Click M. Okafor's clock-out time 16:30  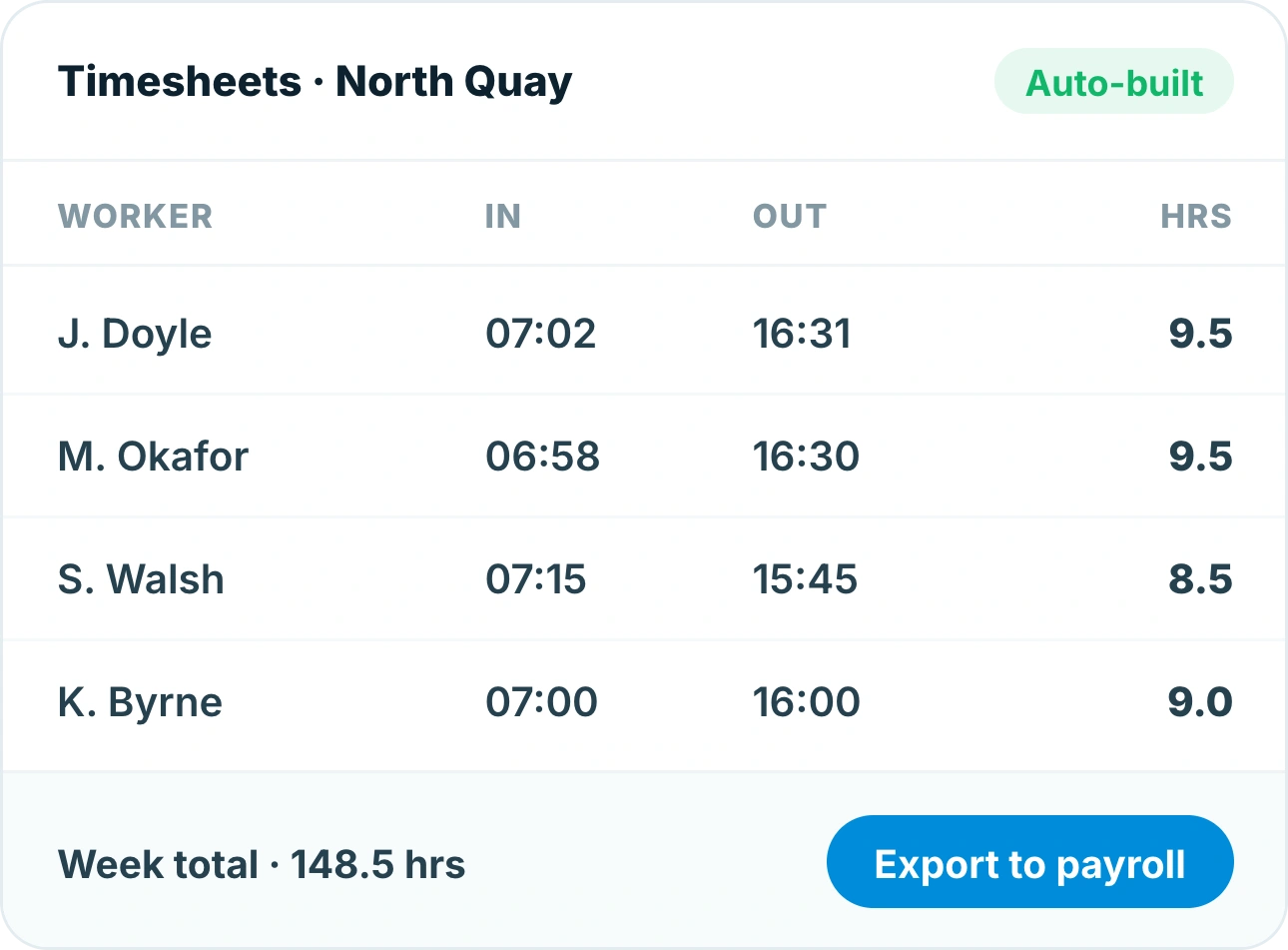pyautogui.click(x=806, y=457)
